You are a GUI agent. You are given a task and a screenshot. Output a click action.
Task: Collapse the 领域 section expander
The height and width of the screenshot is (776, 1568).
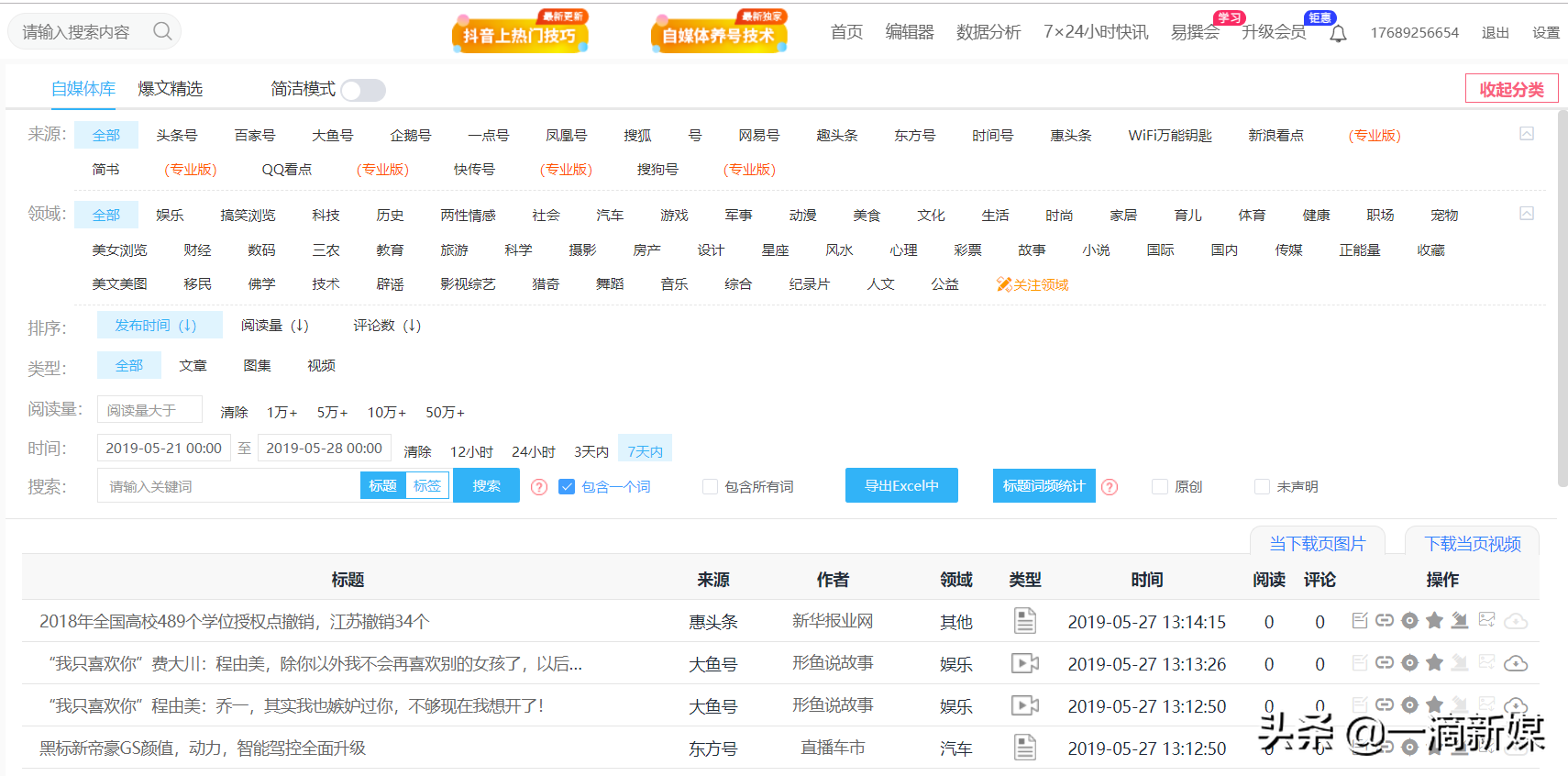(x=1527, y=214)
